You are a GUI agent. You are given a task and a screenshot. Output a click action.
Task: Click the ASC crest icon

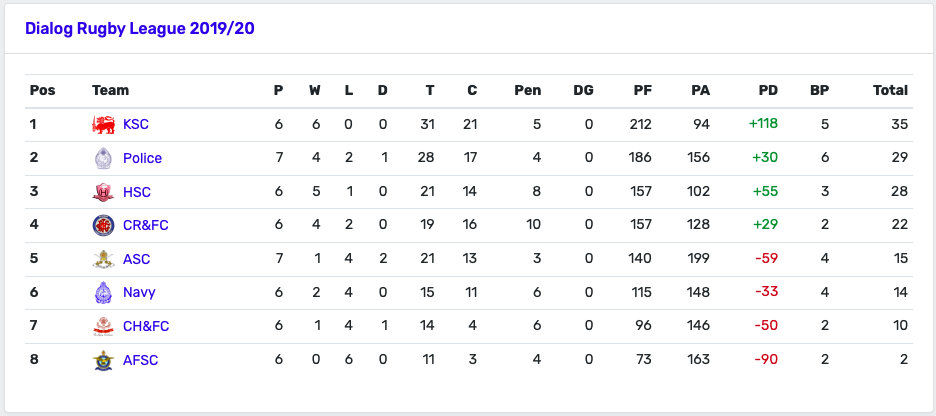tap(103, 259)
